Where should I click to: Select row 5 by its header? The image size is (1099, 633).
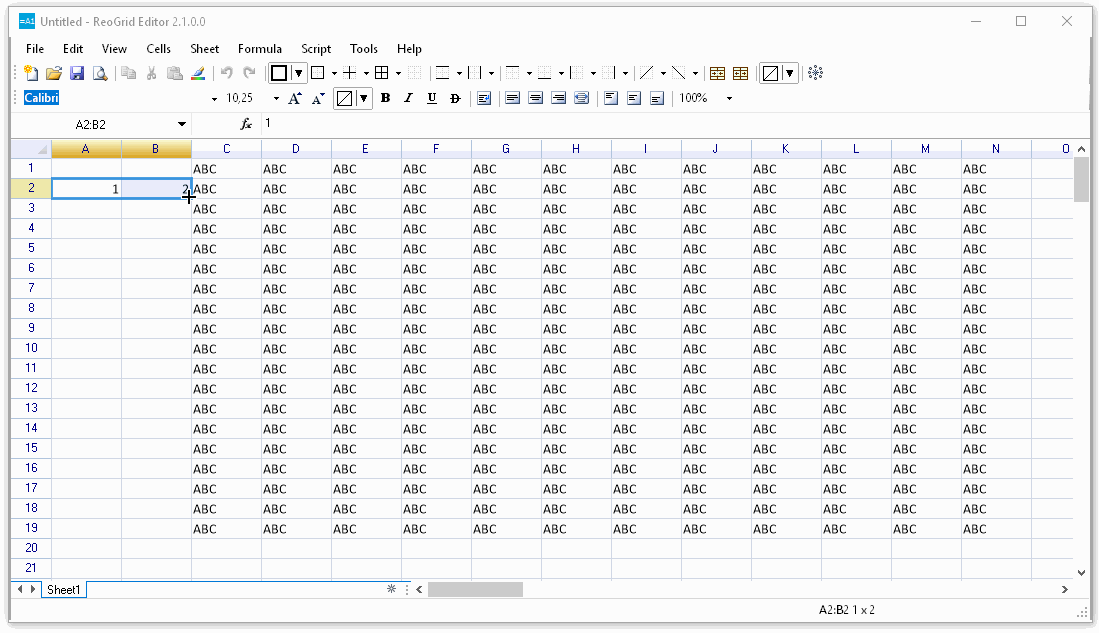pos(31,248)
